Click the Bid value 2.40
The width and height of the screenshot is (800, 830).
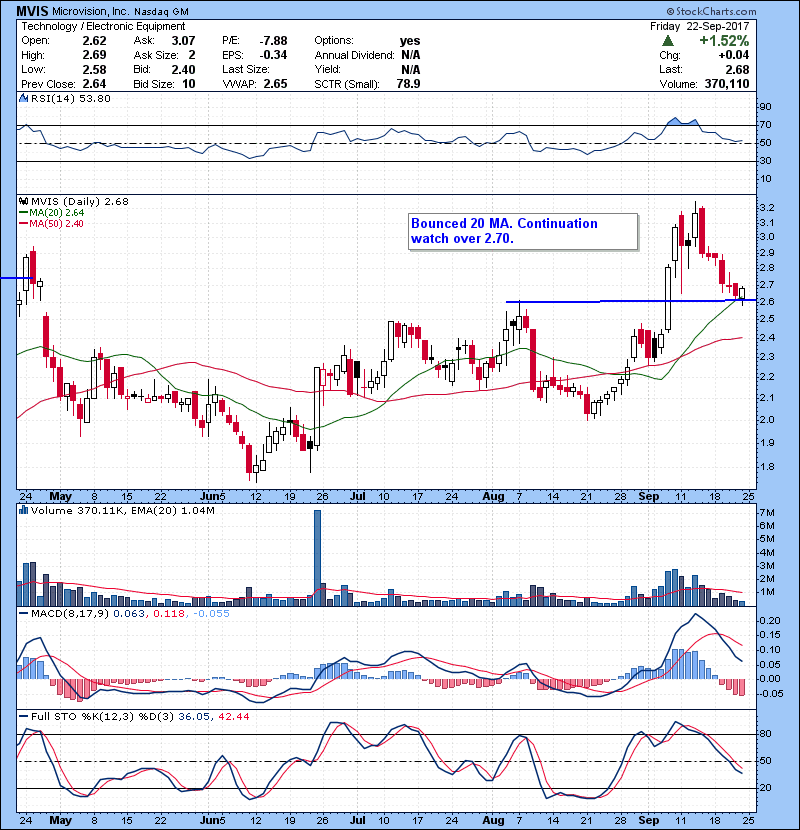tap(183, 69)
